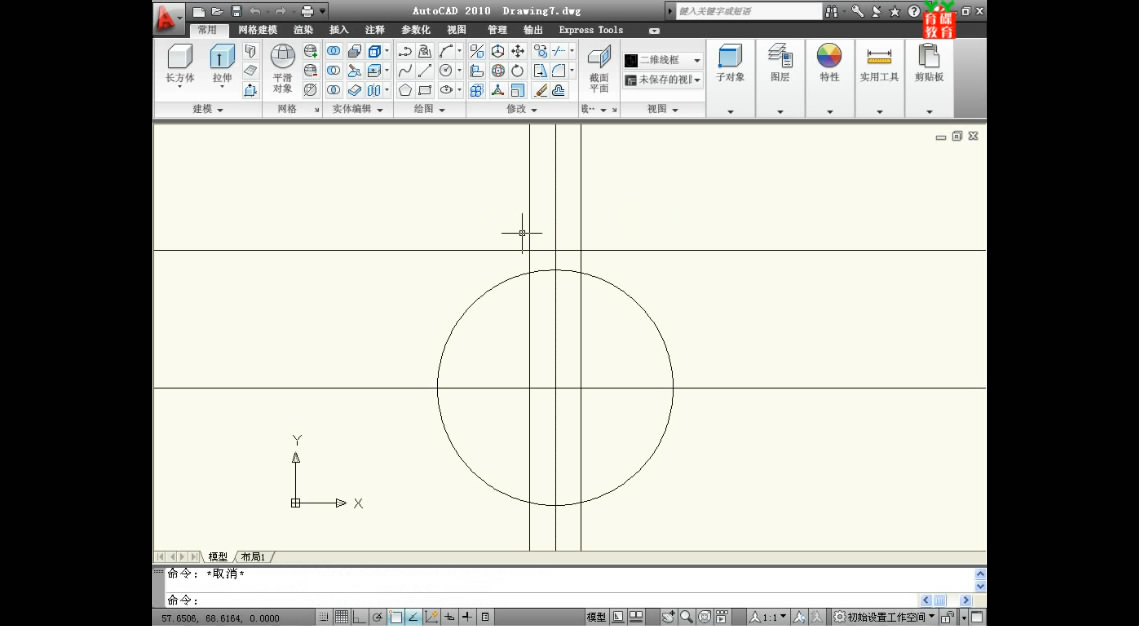Open the annotation scale 1:1 dropdown
Image resolution: width=1139 pixels, height=626 pixels.
click(769, 617)
